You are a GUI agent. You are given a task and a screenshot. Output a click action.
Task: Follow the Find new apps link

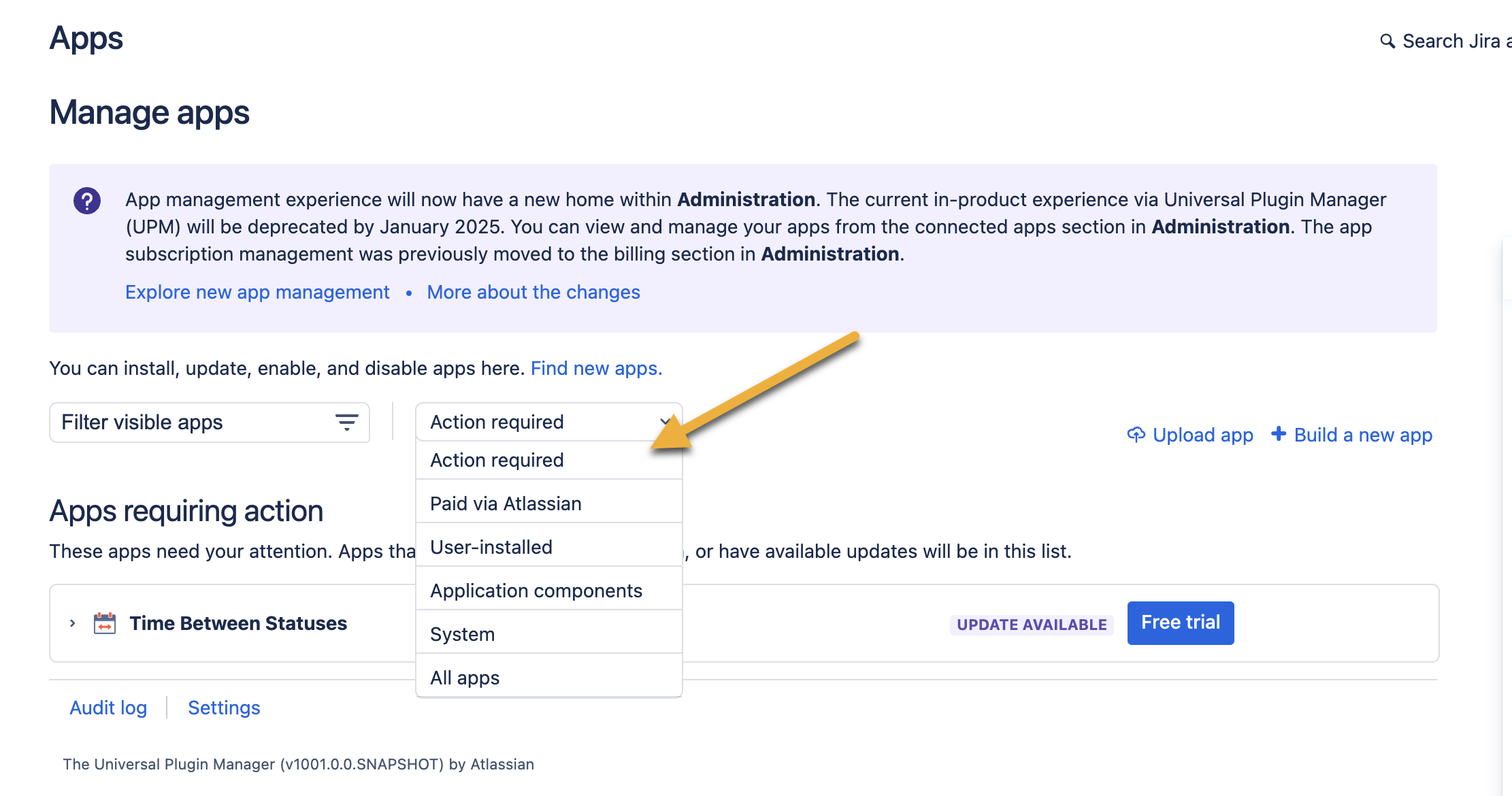tap(596, 369)
